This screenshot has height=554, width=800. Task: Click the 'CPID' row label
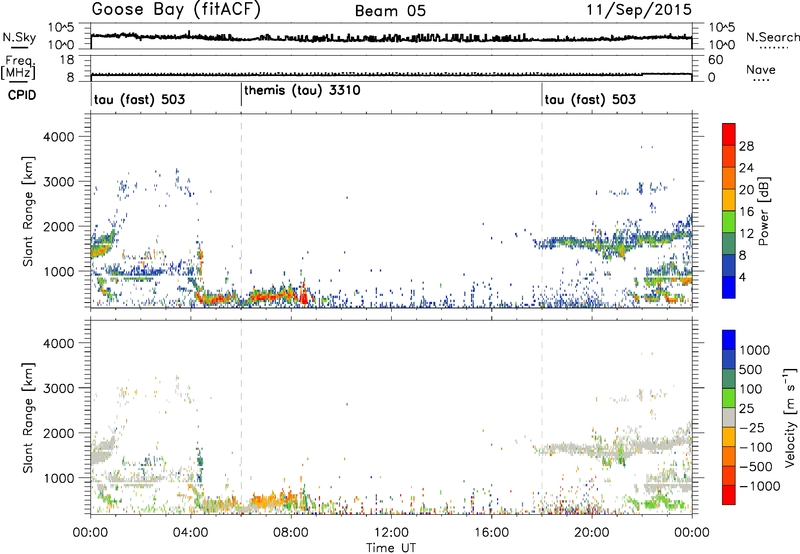(22, 95)
